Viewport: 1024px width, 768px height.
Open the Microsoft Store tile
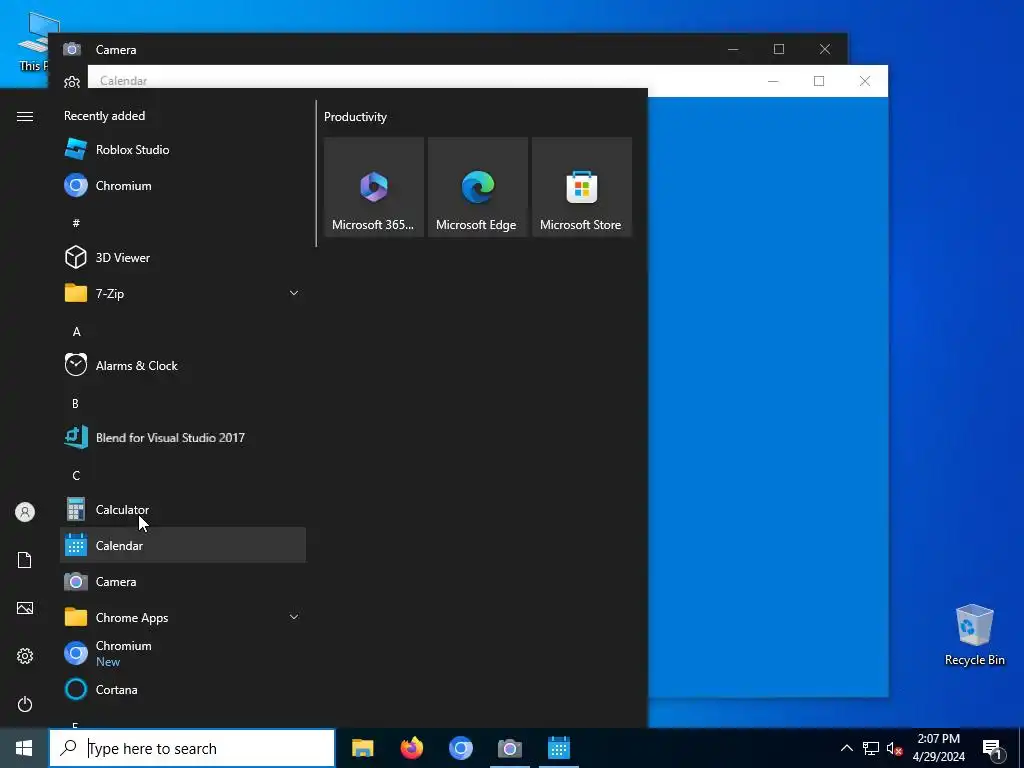(x=582, y=187)
